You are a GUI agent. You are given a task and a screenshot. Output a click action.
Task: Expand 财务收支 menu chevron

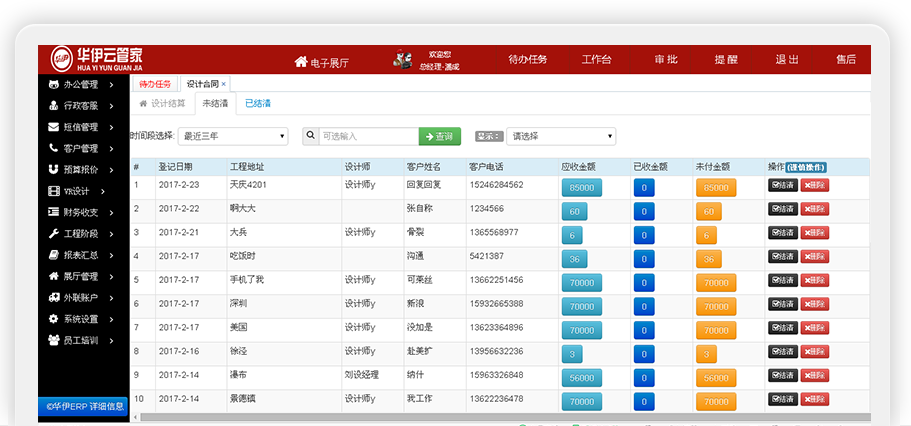(x=111, y=212)
